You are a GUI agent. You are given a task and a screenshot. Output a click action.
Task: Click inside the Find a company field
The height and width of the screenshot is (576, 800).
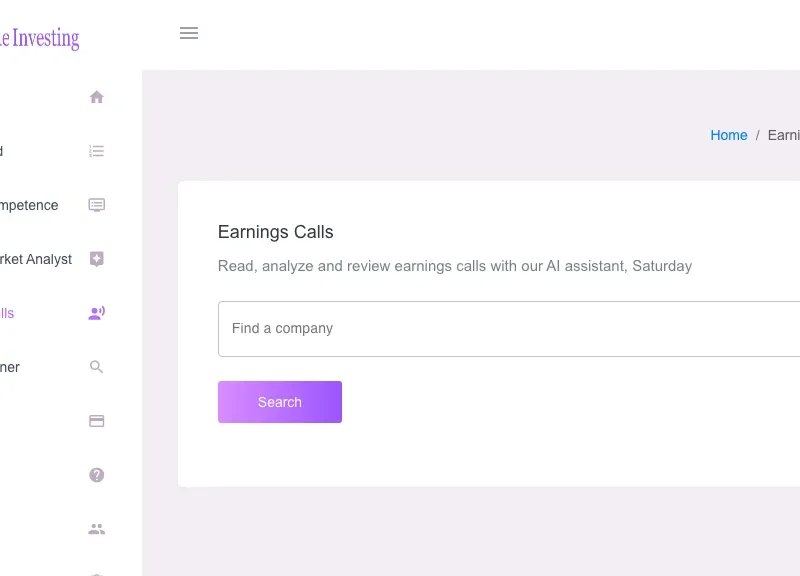click(x=400, y=328)
